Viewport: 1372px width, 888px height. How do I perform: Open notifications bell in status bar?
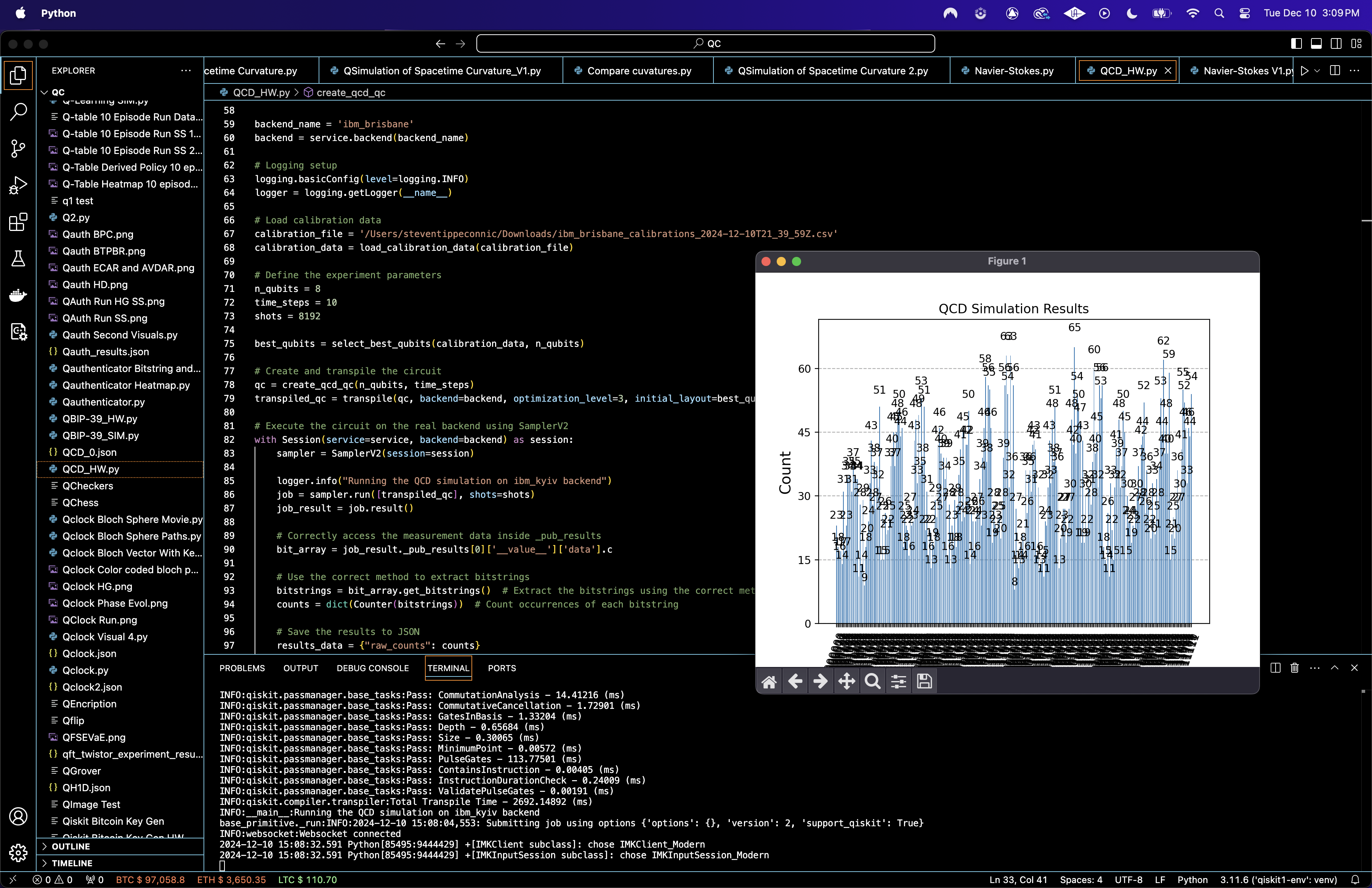click(1355, 879)
